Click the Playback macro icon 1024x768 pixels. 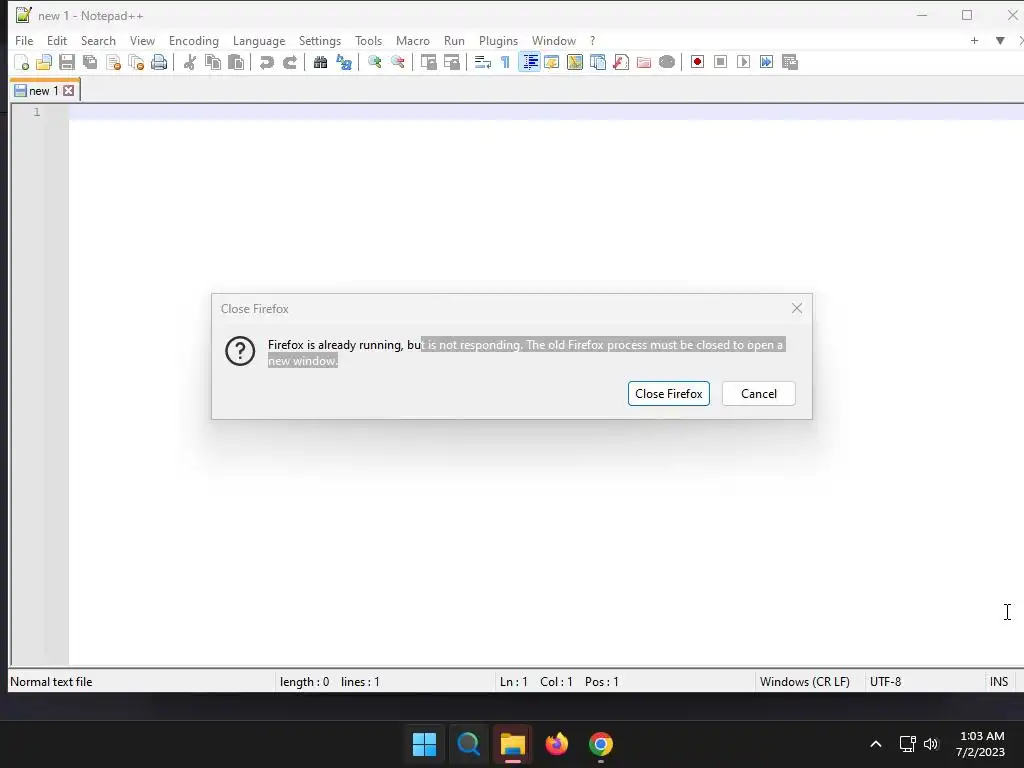pyautogui.click(x=743, y=62)
